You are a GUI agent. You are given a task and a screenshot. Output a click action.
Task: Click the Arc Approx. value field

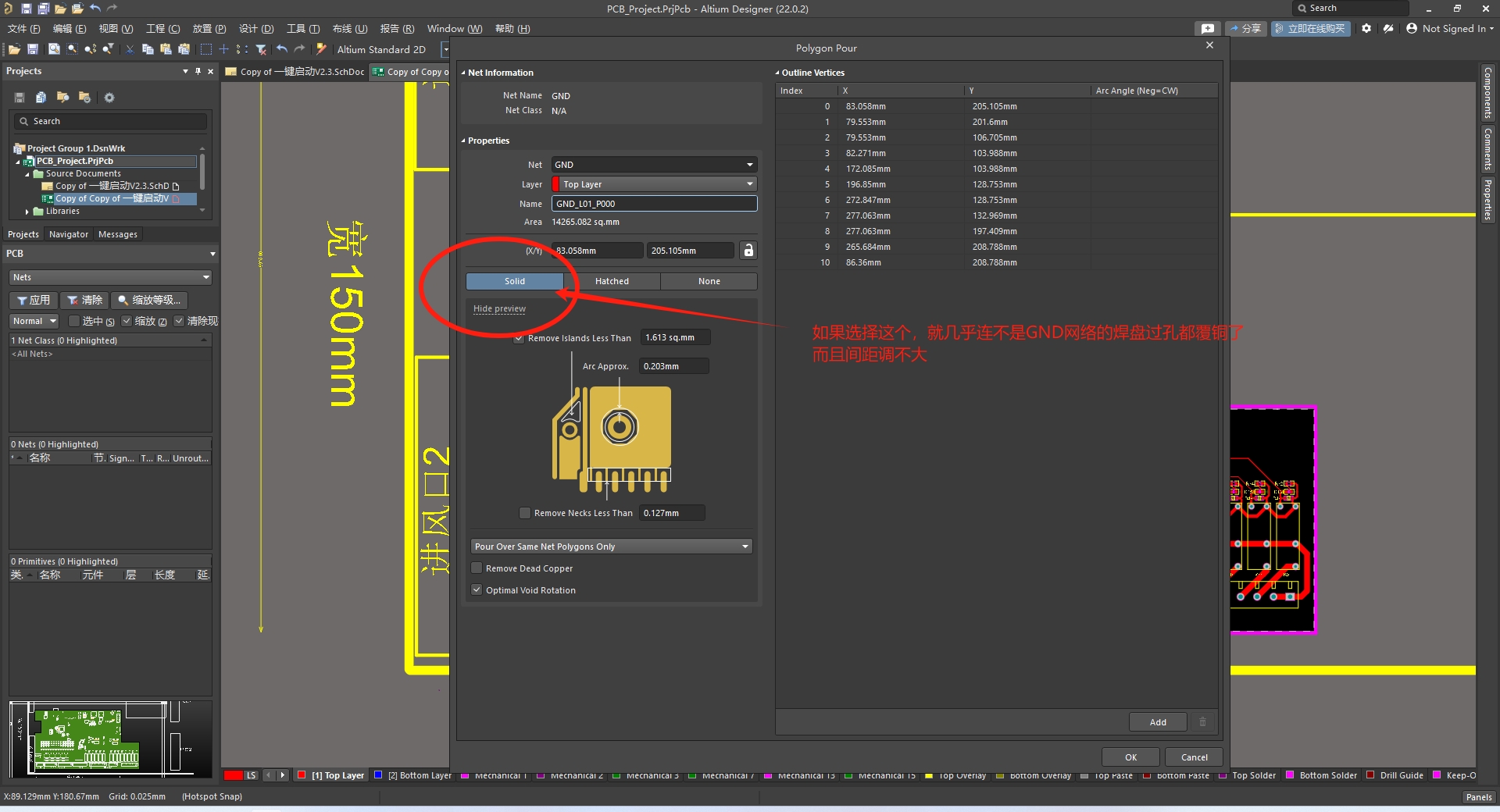673,366
